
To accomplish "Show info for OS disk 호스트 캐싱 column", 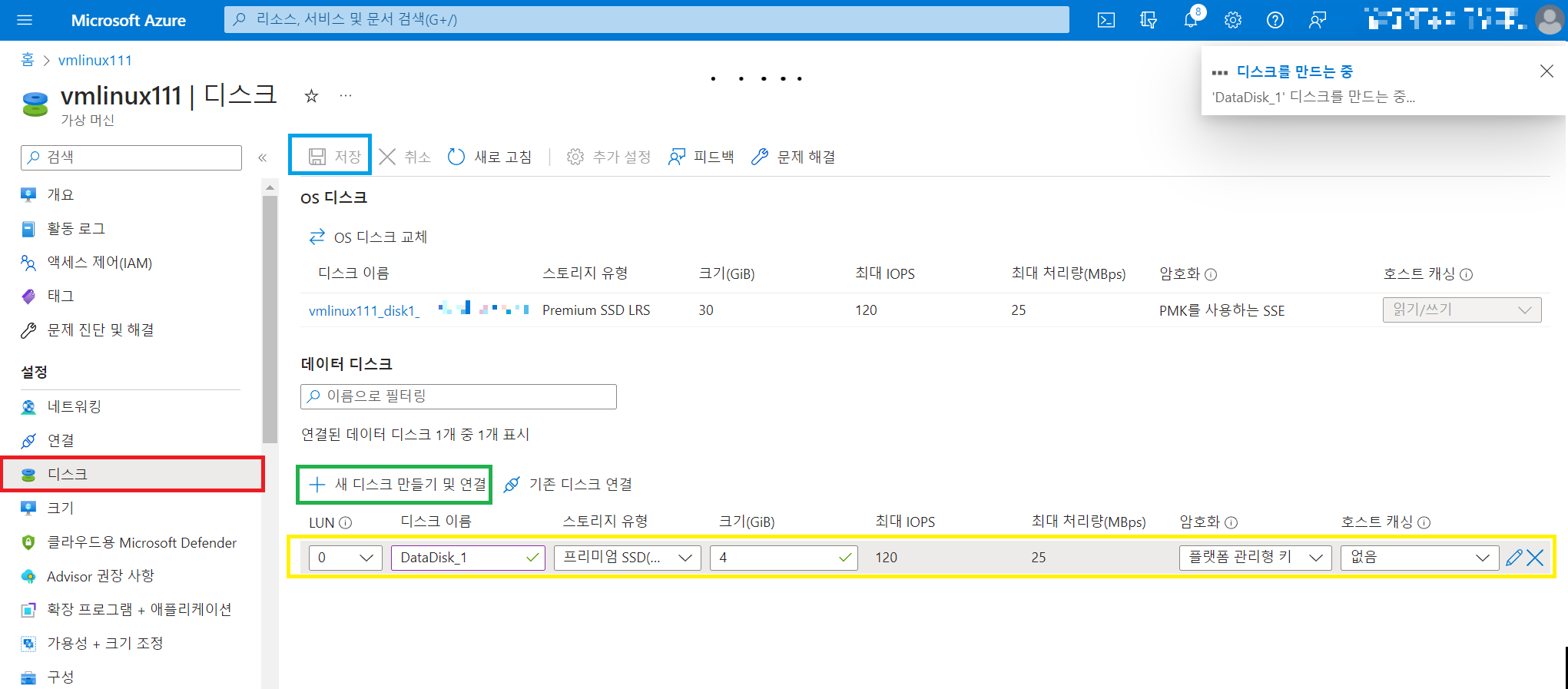I will click(x=1466, y=275).
